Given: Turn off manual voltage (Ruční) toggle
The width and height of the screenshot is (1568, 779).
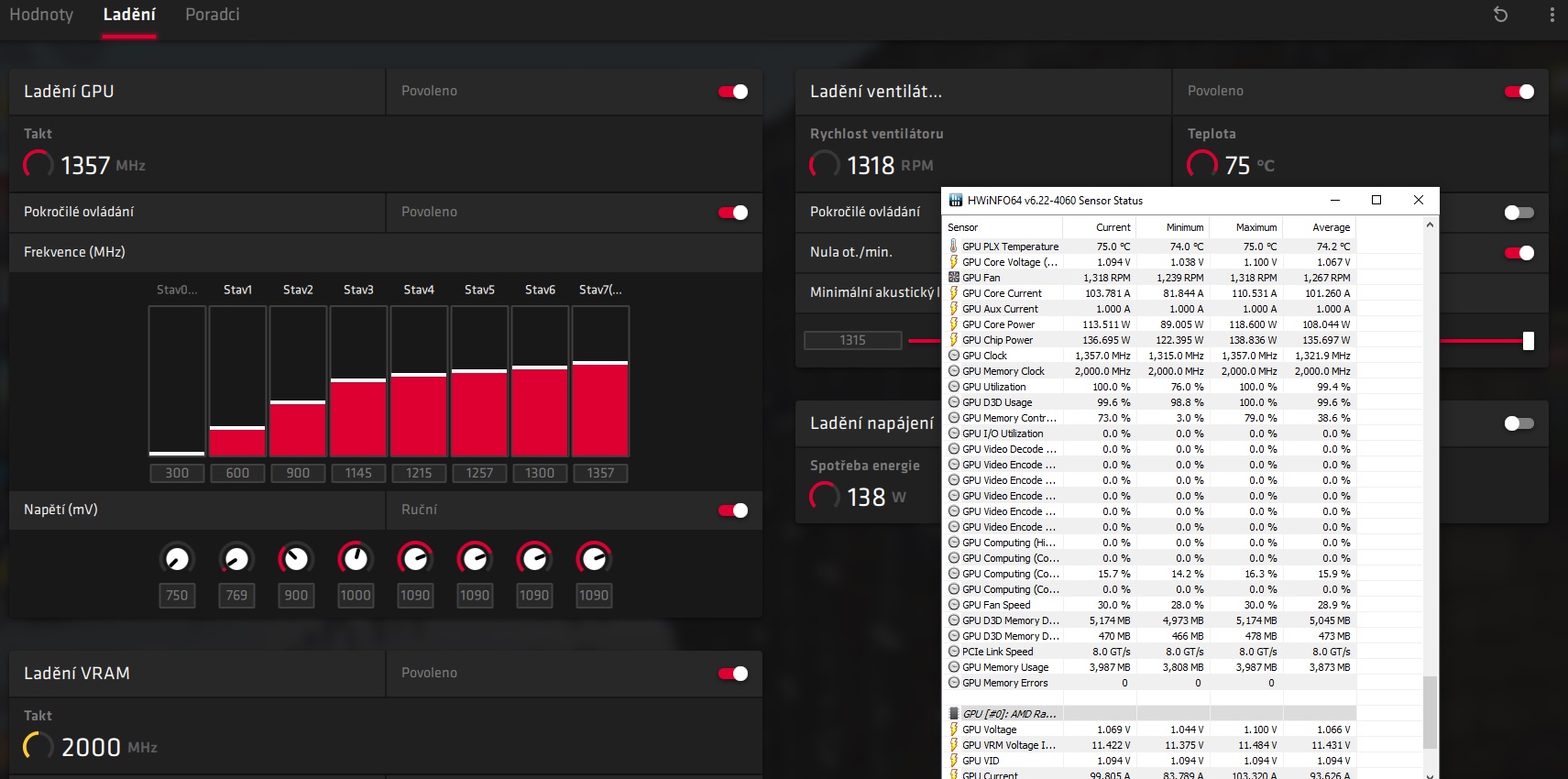Looking at the screenshot, I should pos(733,510).
